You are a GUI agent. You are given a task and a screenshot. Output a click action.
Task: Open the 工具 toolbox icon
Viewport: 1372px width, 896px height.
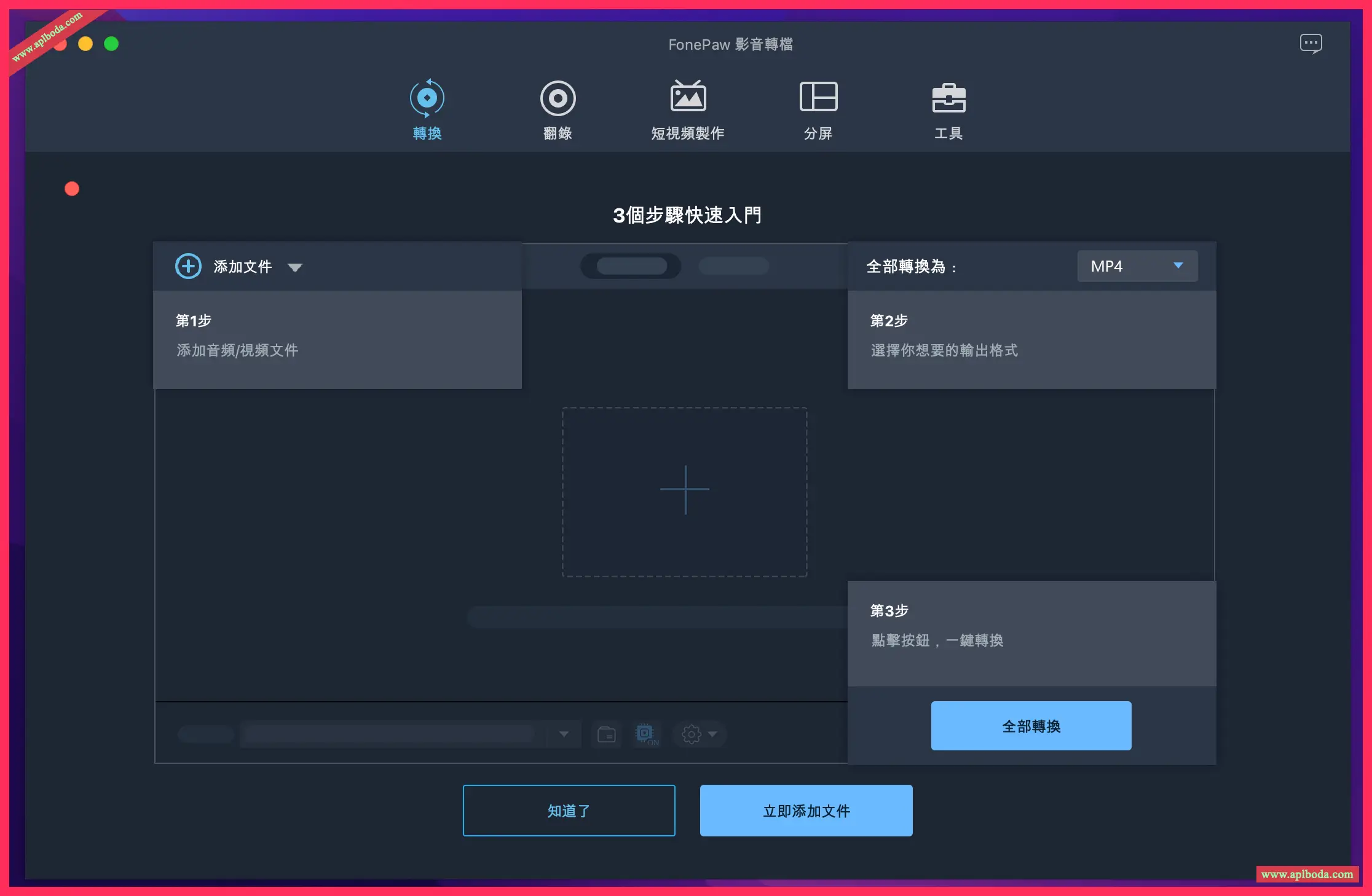coord(948,98)
